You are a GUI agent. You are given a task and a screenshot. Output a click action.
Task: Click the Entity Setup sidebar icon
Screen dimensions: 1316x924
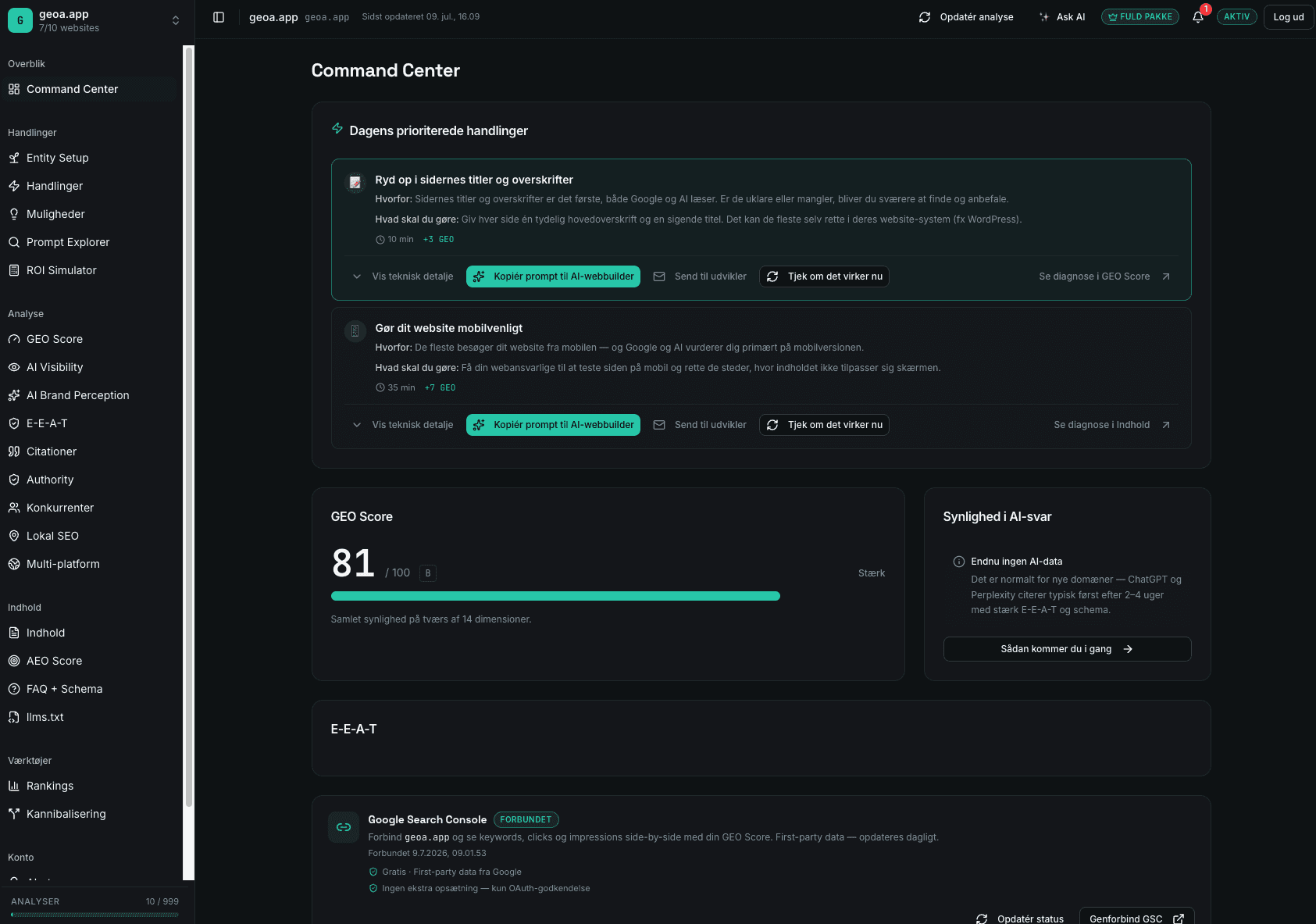coord(14,158)
